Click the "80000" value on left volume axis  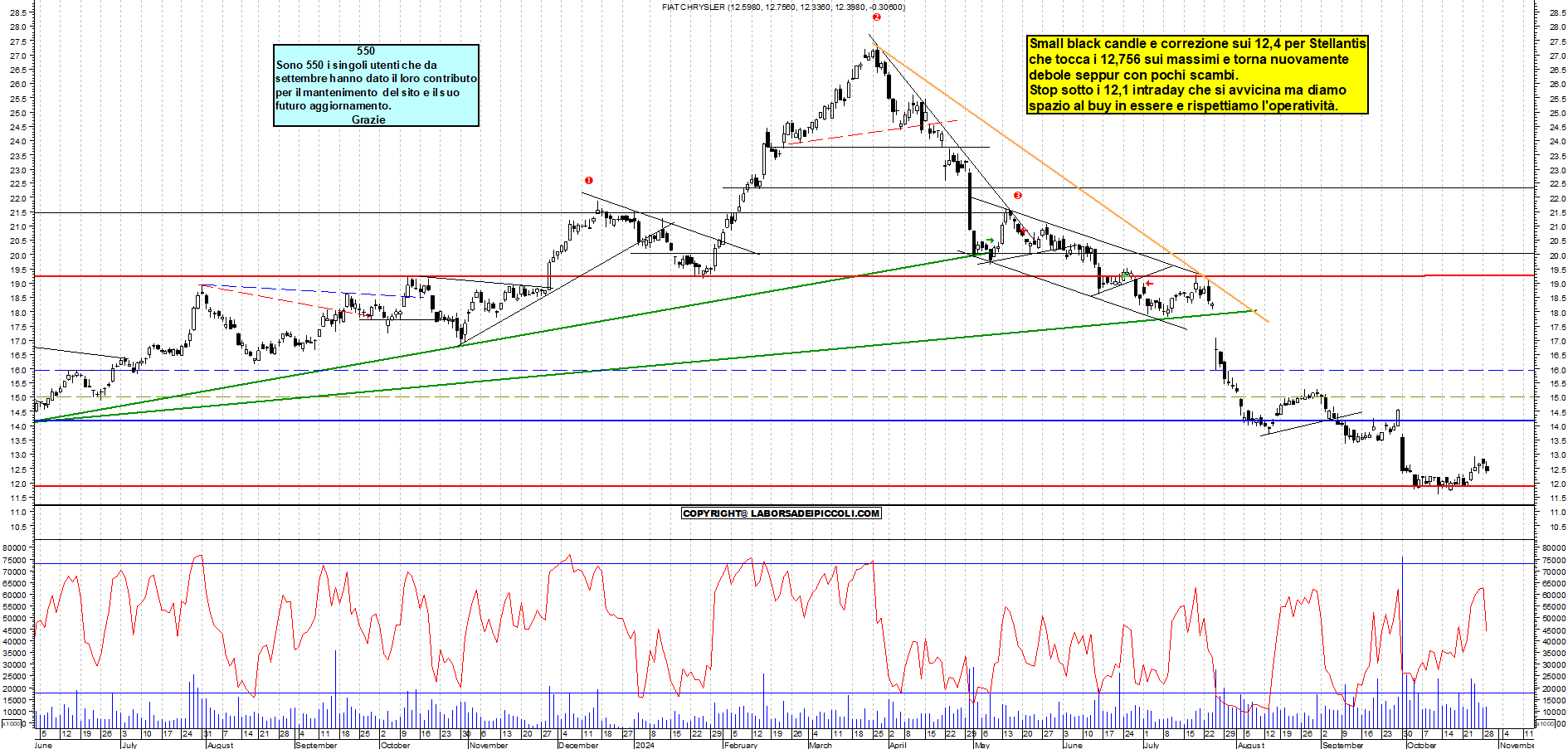(x=15, y=547)
